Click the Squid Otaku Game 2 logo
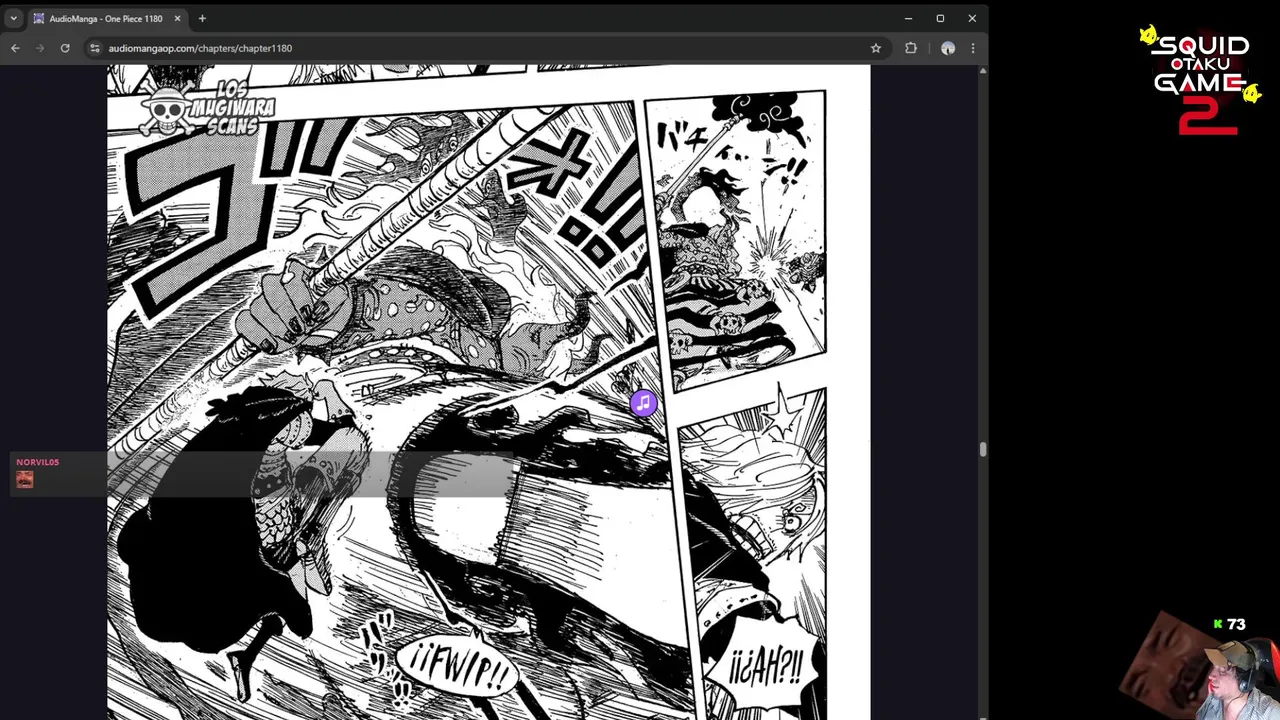Image resolution: width=1280 pixels, height=720 pixels. [x=1199, y=82]
